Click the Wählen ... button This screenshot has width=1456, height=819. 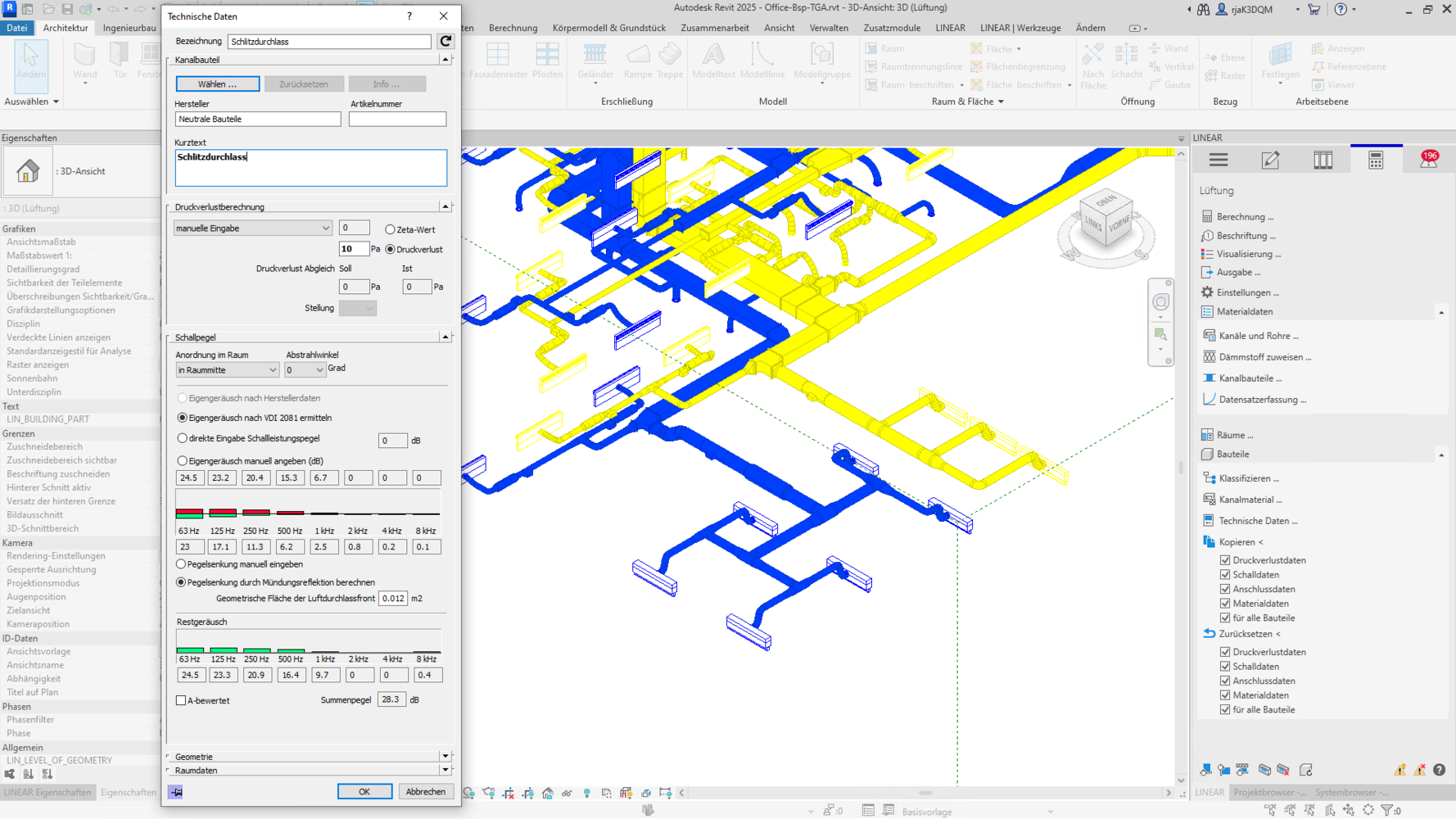217,84
